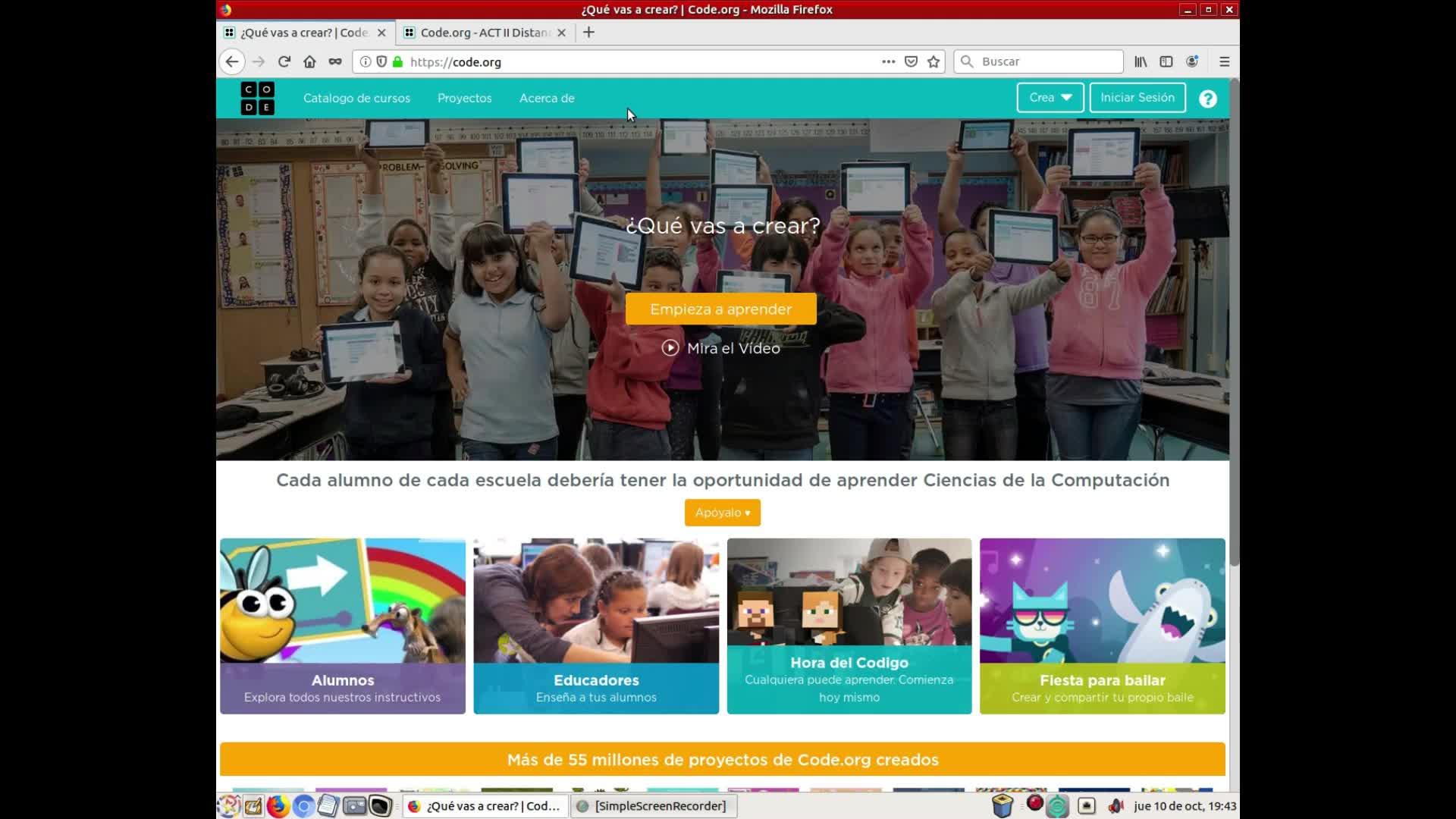This screenshot has height=819, width=1456.
Task: Save page to Pocket
Action: tap(911, 61)
